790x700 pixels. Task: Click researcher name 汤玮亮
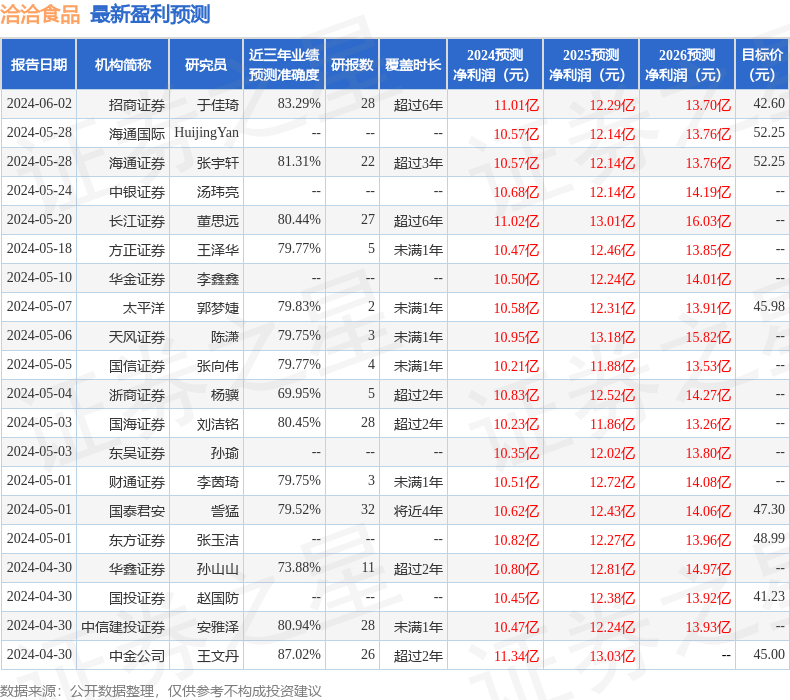[x=218, y=192]
